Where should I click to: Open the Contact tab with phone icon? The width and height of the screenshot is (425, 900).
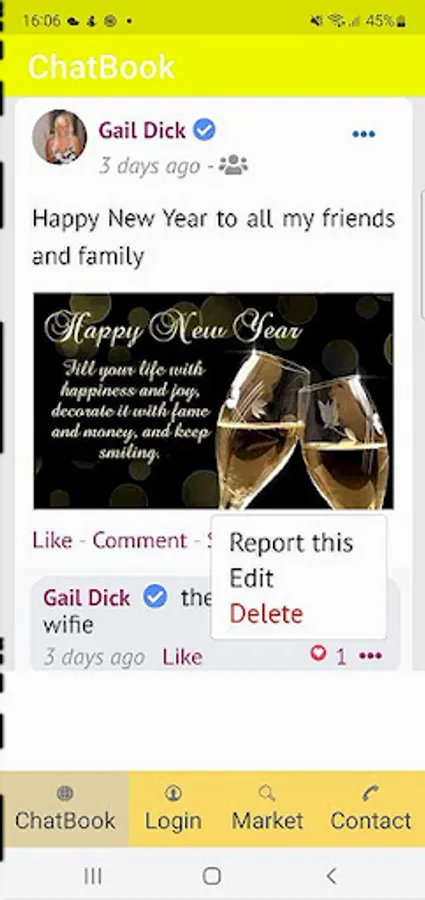[x=371, y=809]
